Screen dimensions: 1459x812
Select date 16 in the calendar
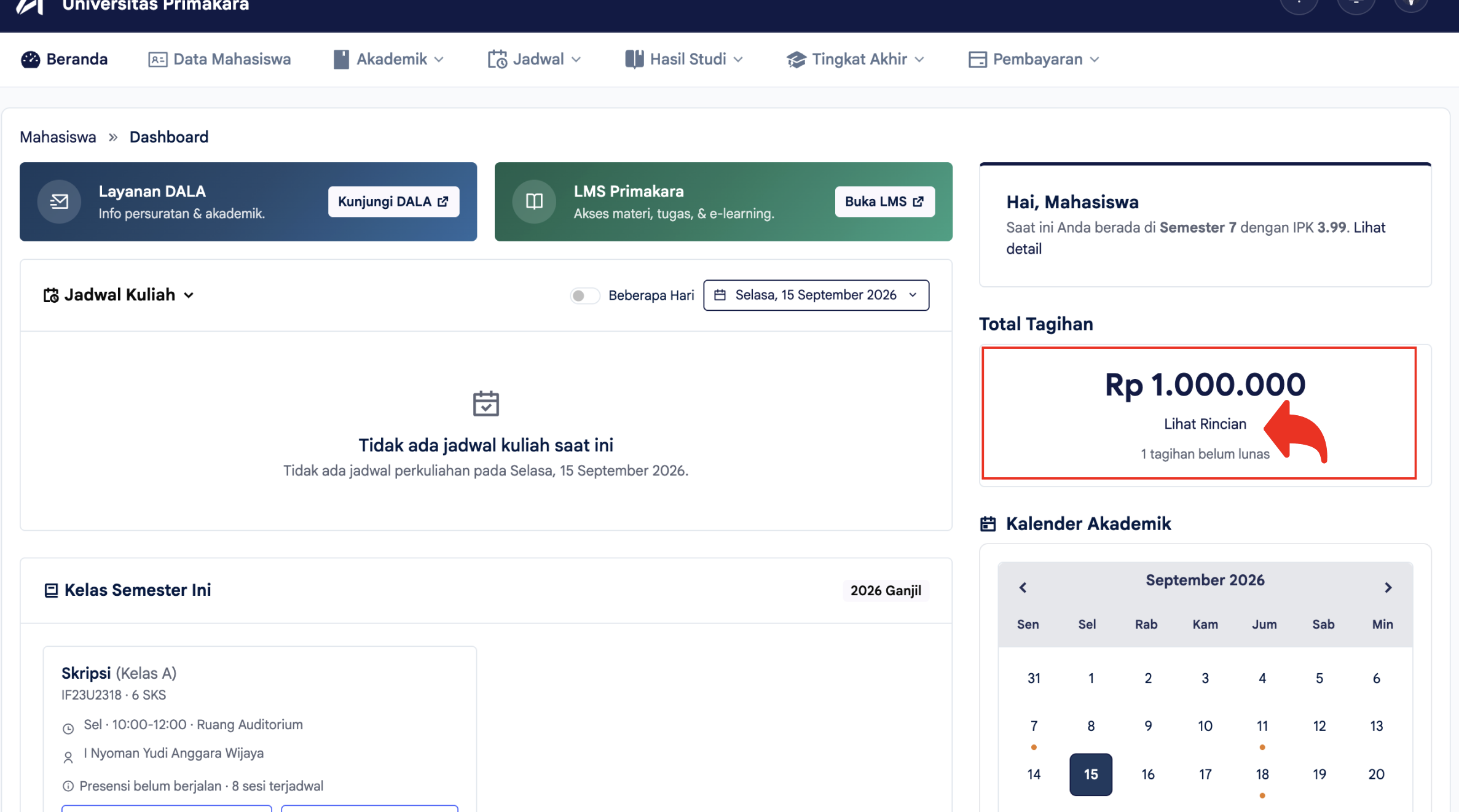coord(1148,775)
